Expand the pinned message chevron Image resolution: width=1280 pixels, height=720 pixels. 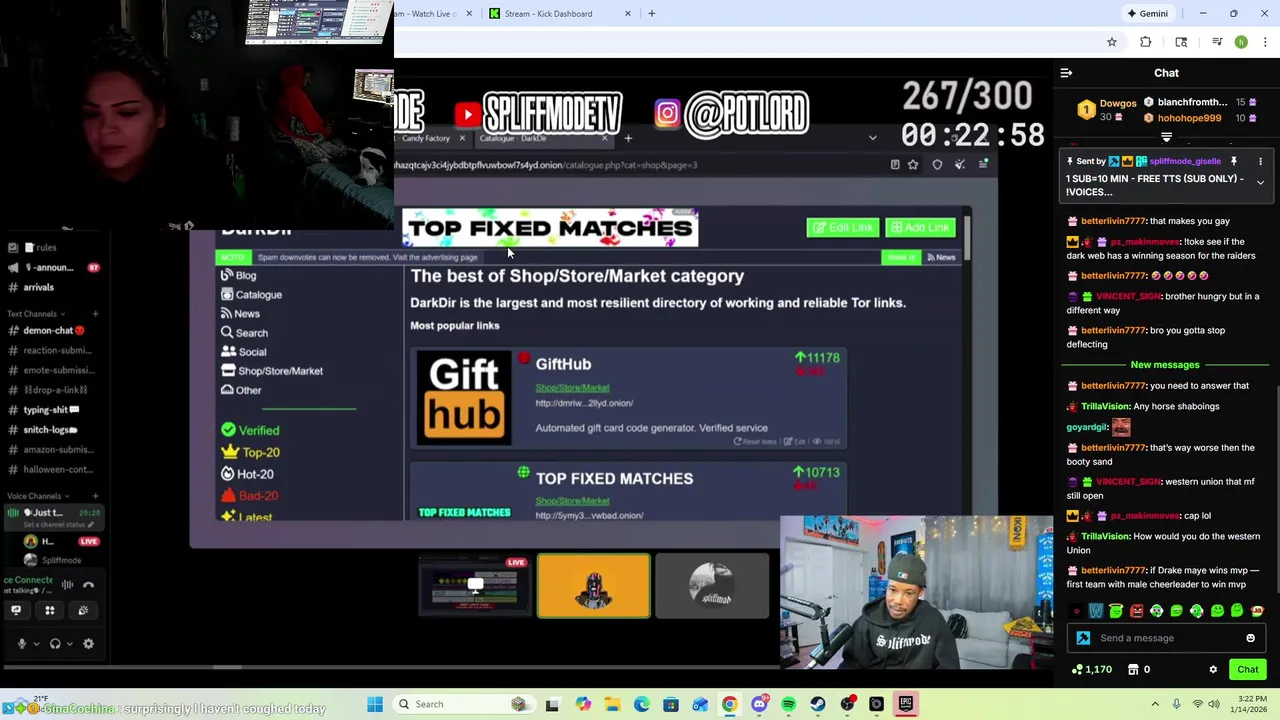[x=1260, y=183]
